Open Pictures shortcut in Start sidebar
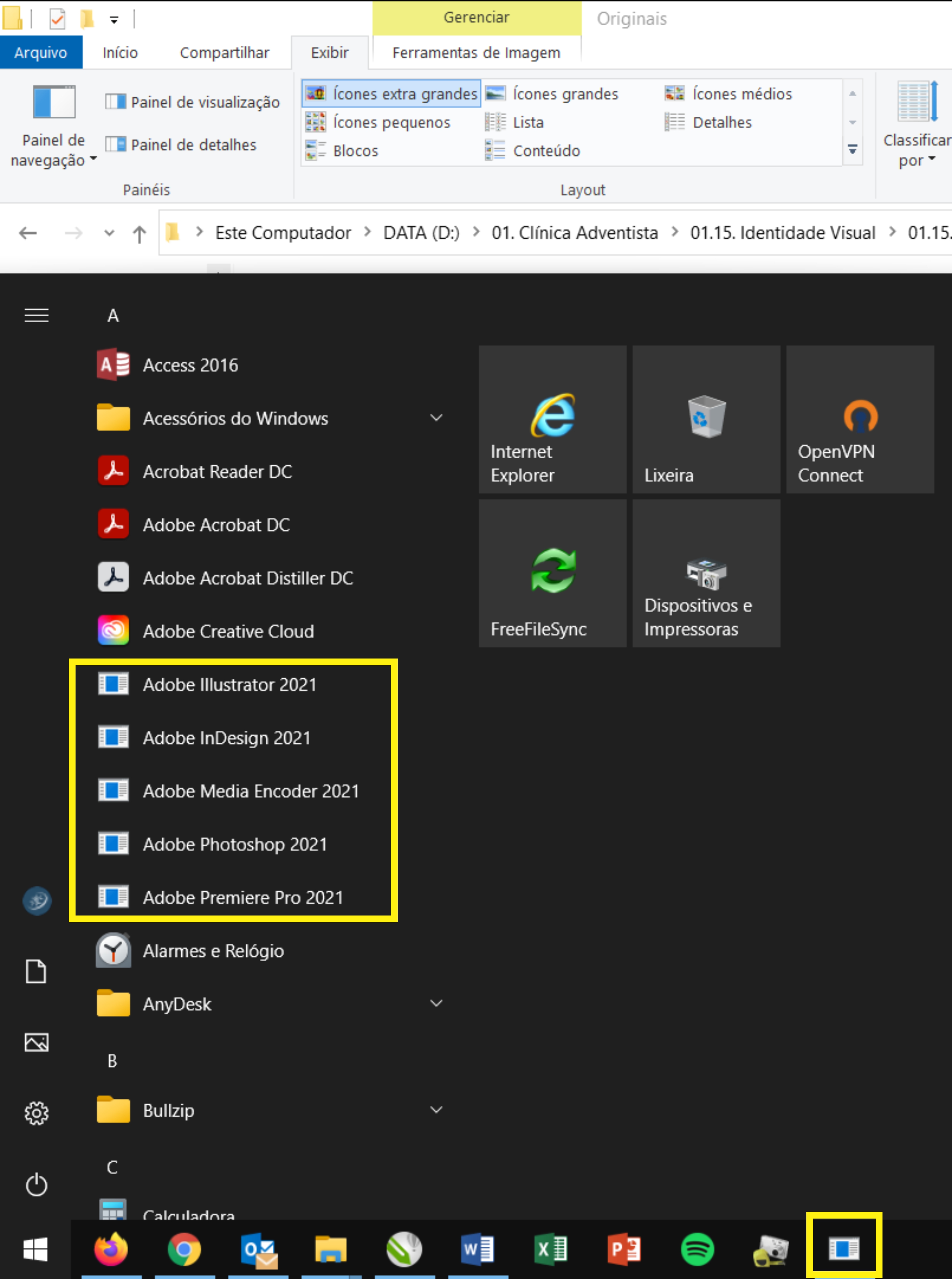This screenshot has width=952, height=1279. pyautogui.click(x=36, y=1042)
